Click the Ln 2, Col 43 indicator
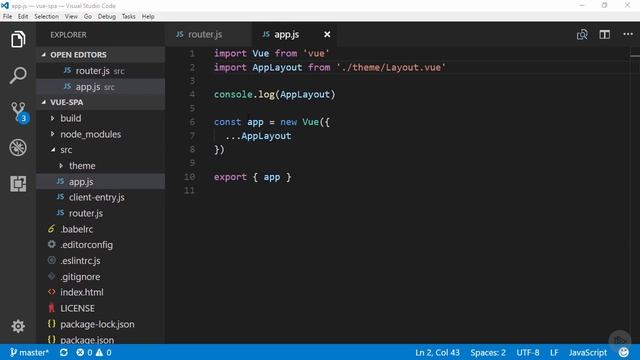The image size is (640, 360). point(437,352)
